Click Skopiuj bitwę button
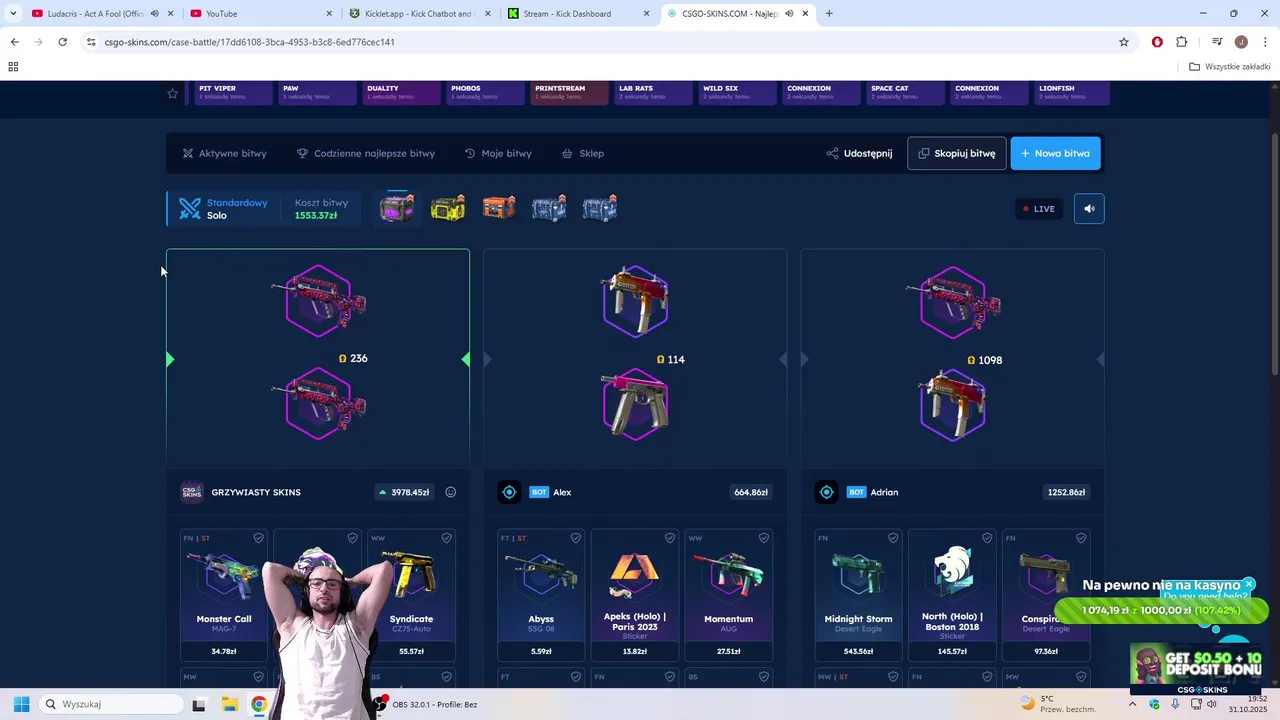Viewport: 1280px width, 720px height. (x=957, y=153)
